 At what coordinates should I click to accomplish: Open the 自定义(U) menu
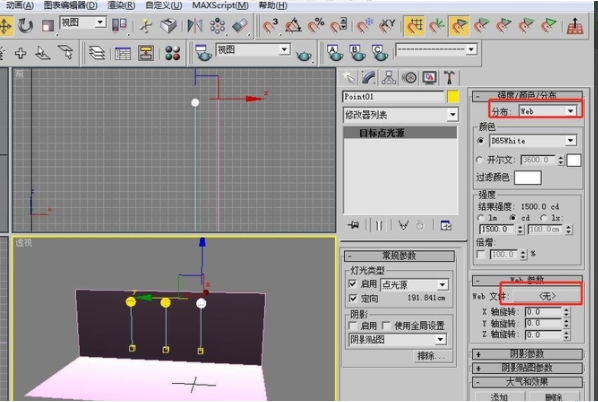coord(163,5)
